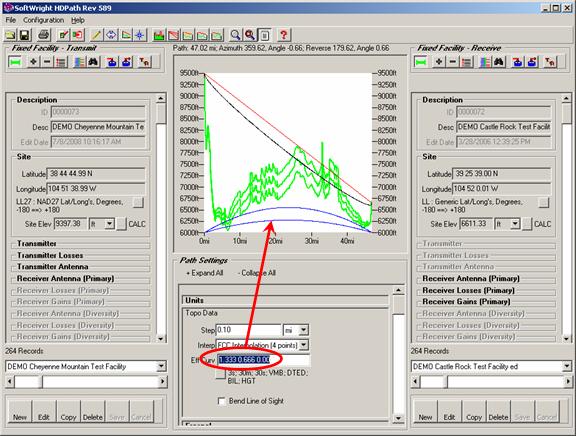
Task: Click the binoculars icon in Transmit toolbar
Action: coord(93,62)
